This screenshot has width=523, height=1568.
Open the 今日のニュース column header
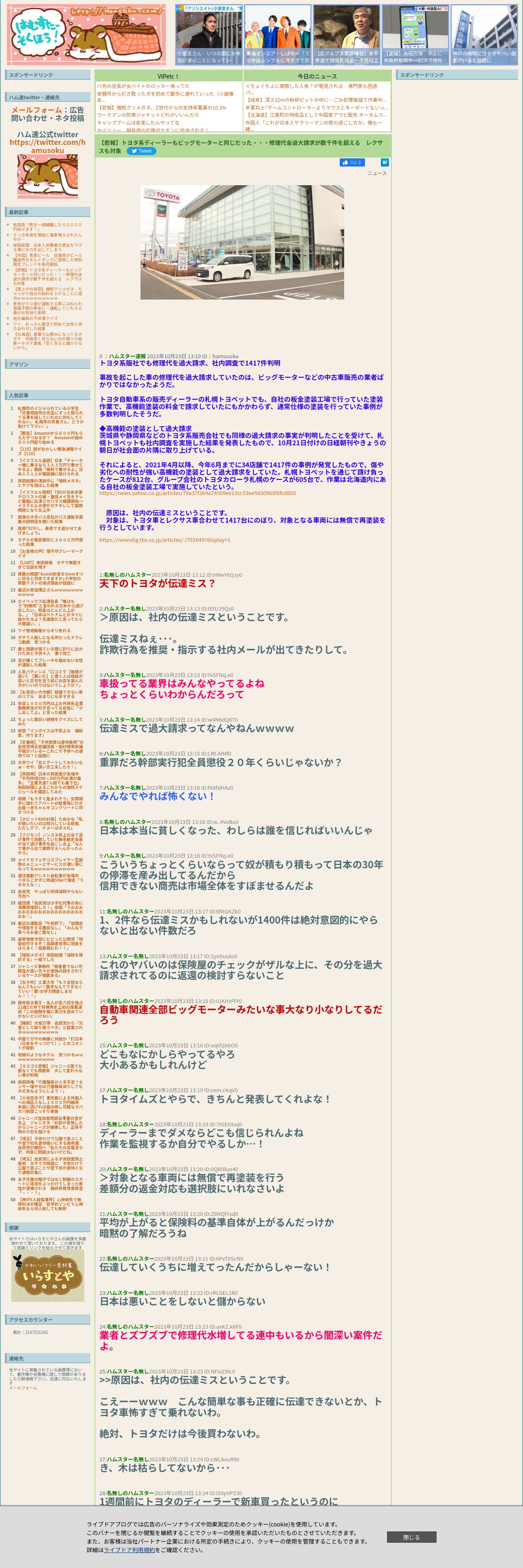click(316, 76)
